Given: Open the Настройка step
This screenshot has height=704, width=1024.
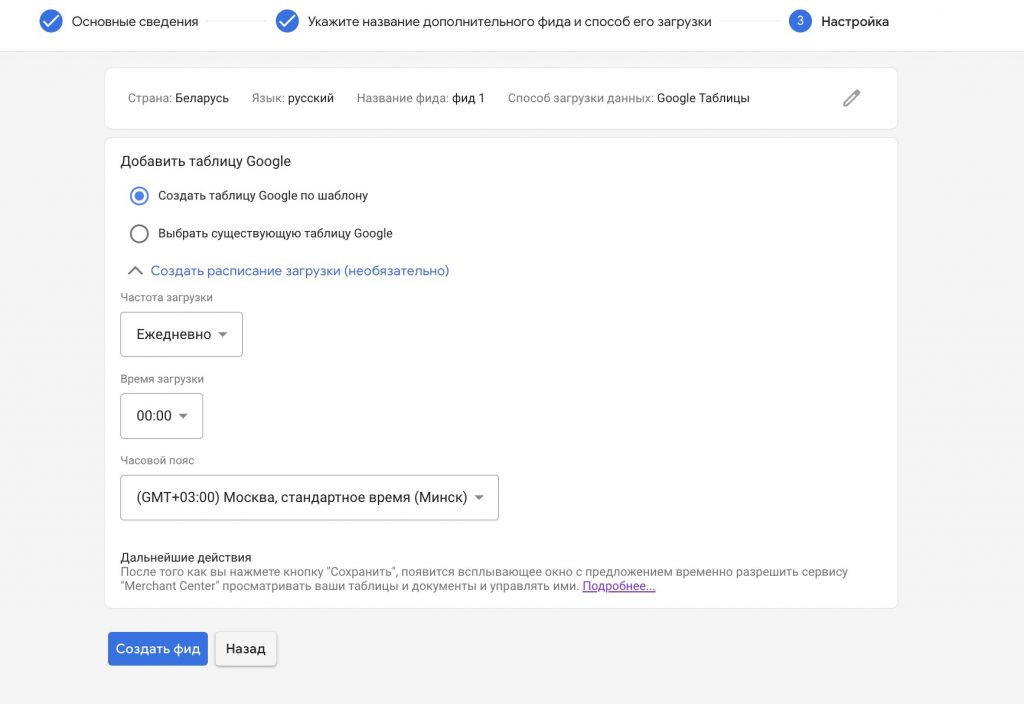Looking at the screenshot, I should click(x=855, y=22).
